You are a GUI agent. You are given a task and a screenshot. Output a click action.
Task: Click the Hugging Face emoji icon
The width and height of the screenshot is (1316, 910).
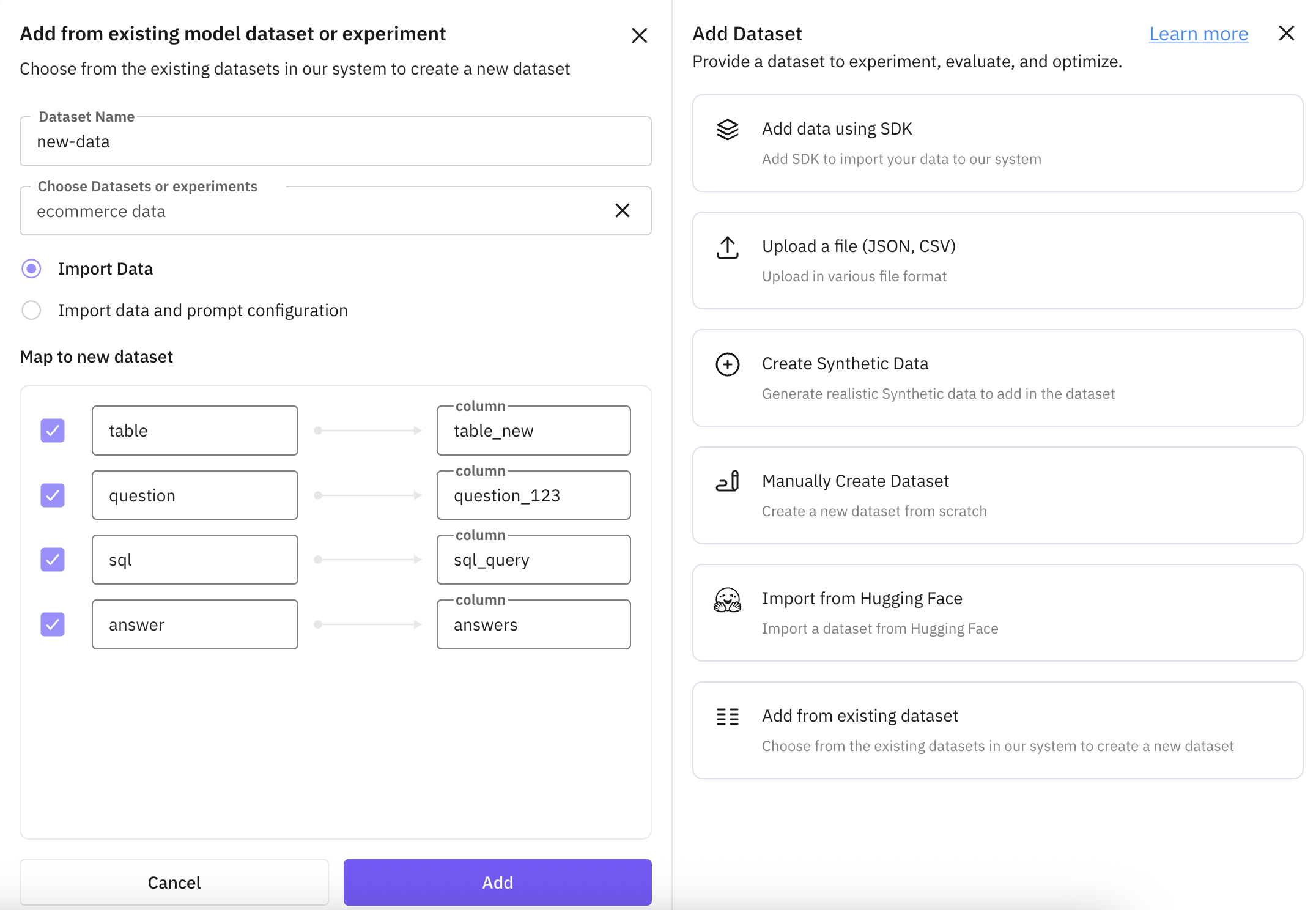click(727, 600)
